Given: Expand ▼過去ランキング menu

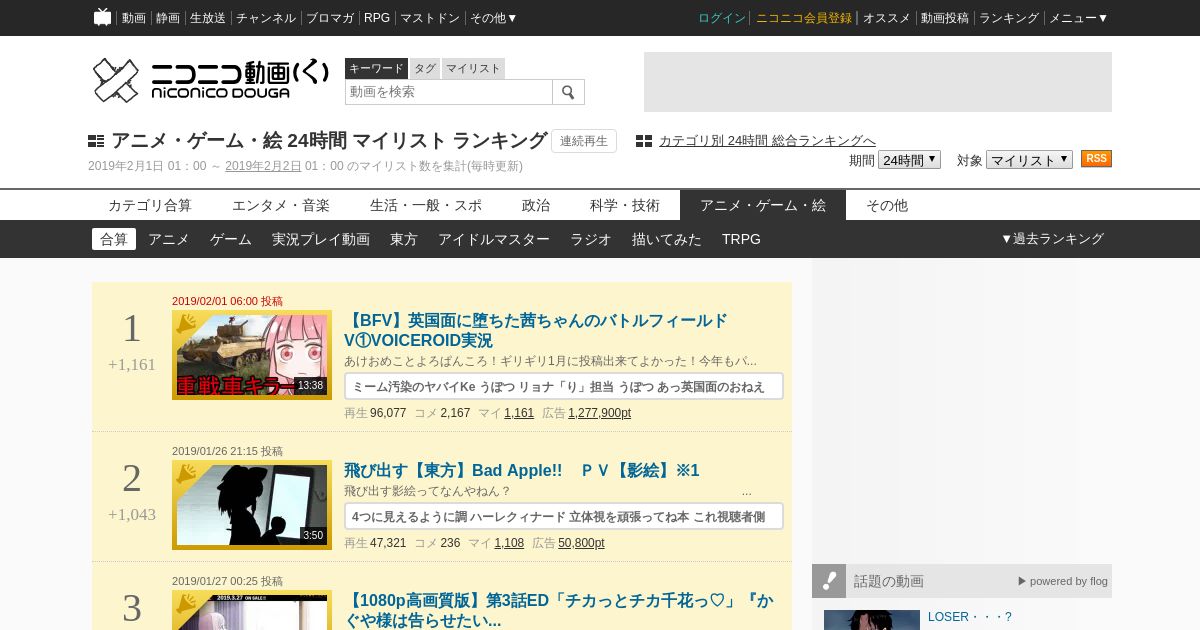Looking at the screenshot, I should (x=1052, y=239).
